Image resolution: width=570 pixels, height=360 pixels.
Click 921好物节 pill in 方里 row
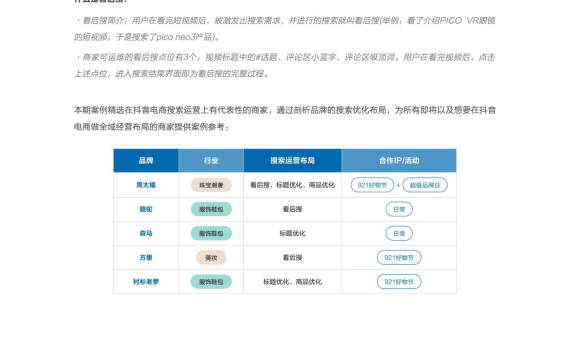(399, 257)
